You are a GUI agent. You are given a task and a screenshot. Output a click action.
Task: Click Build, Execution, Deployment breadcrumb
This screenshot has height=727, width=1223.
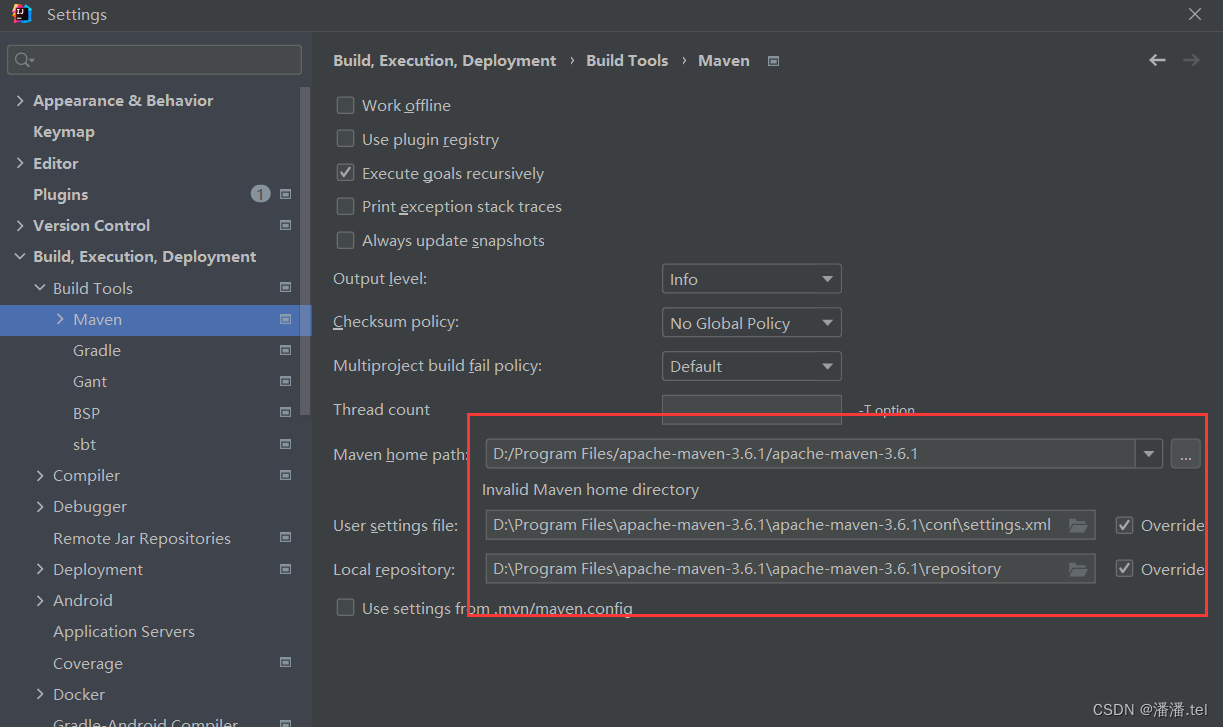(x=445, y=61)
